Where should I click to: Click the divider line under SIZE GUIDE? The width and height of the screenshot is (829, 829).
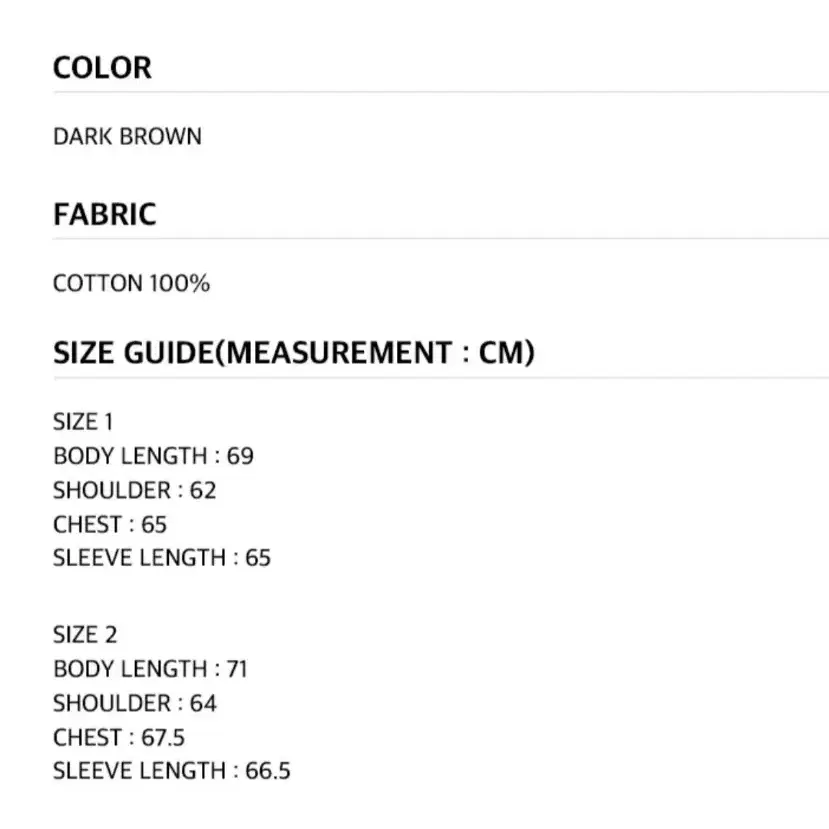tap(441, 378)
